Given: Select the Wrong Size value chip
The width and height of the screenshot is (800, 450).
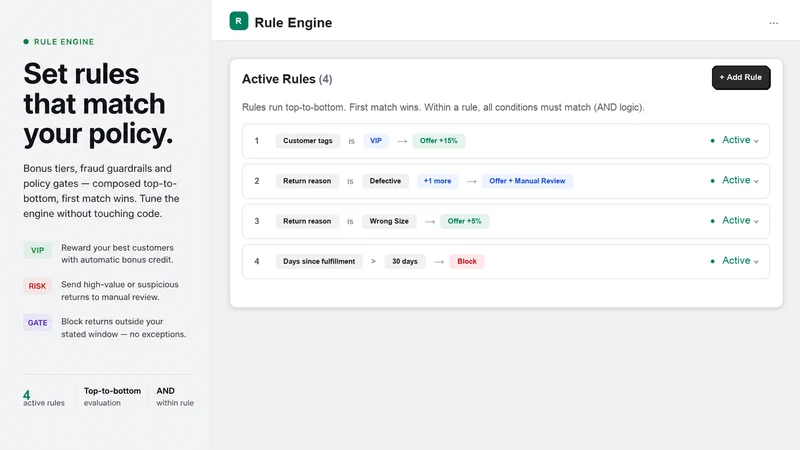Looking at the screenshot, I should coord(389,221).
